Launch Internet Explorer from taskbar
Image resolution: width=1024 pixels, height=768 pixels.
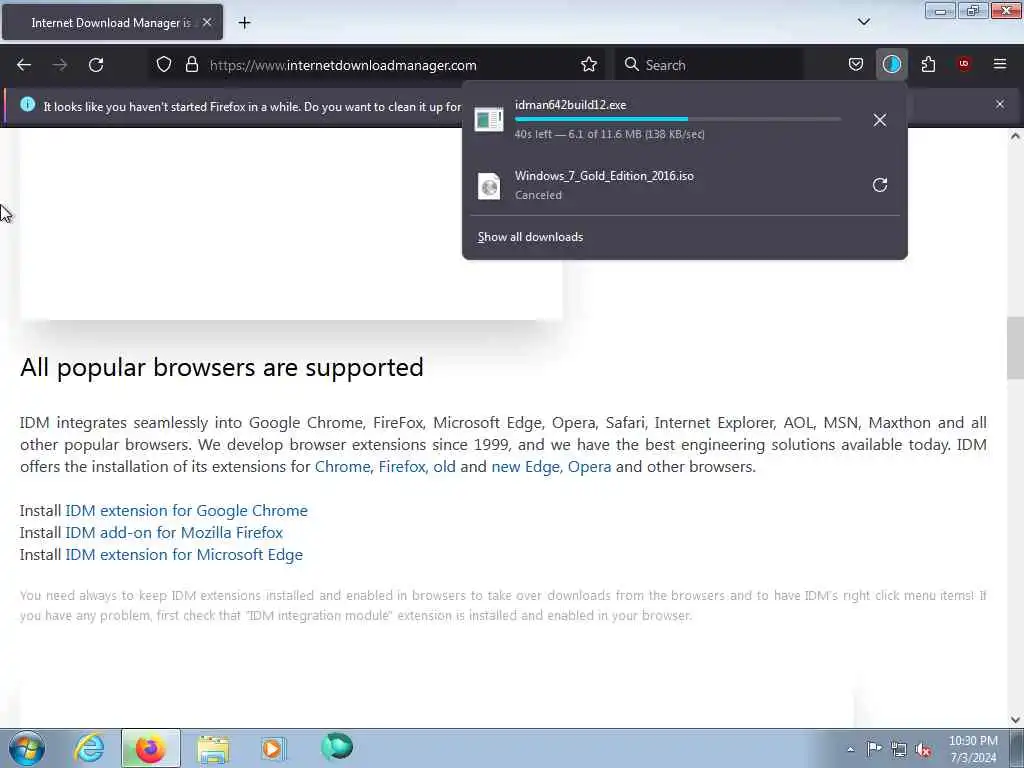click(x=89, y=748)
